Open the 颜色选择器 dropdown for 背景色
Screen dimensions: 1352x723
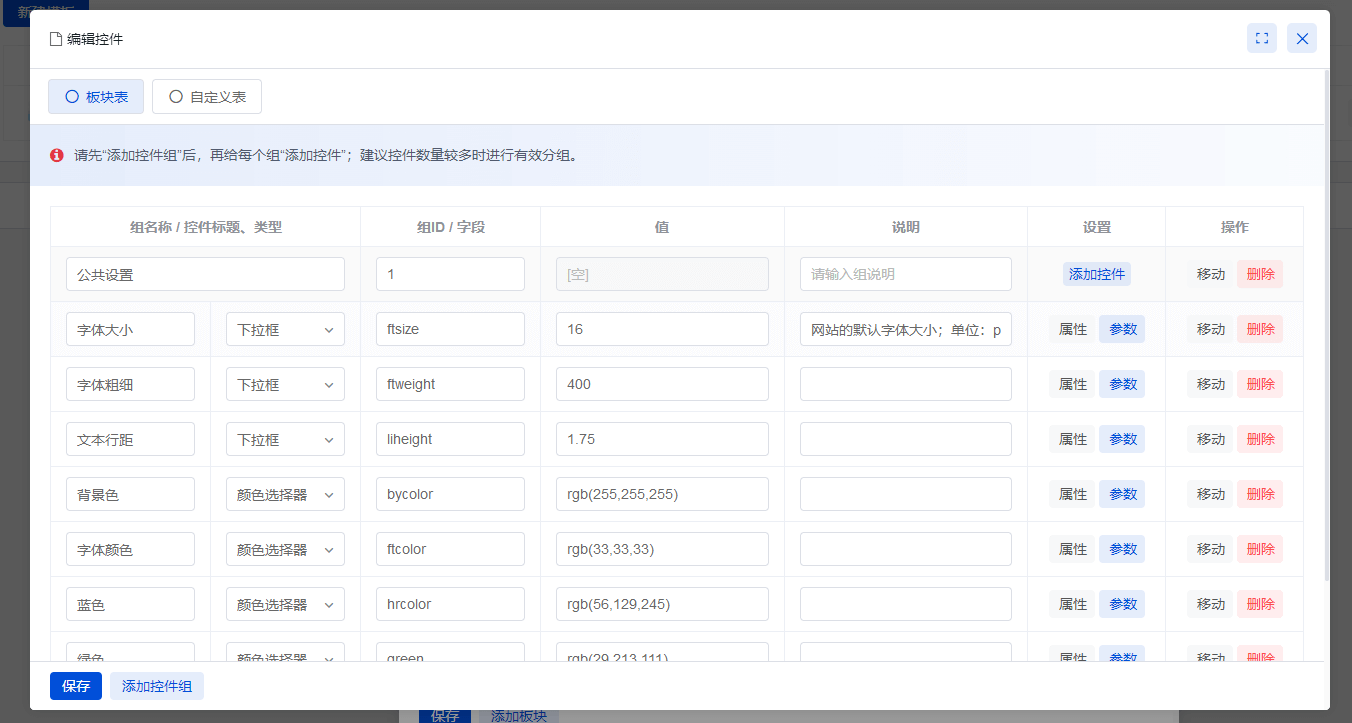[285, 494]
